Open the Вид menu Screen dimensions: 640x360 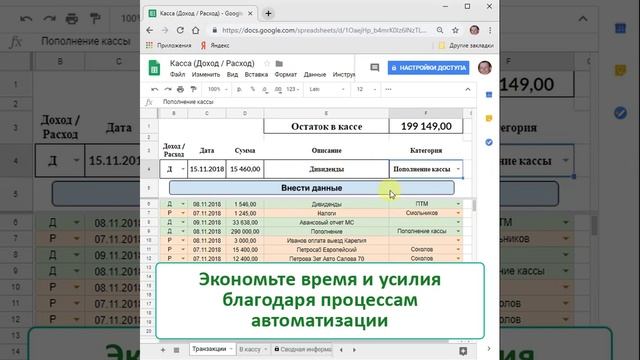[232, 75]
